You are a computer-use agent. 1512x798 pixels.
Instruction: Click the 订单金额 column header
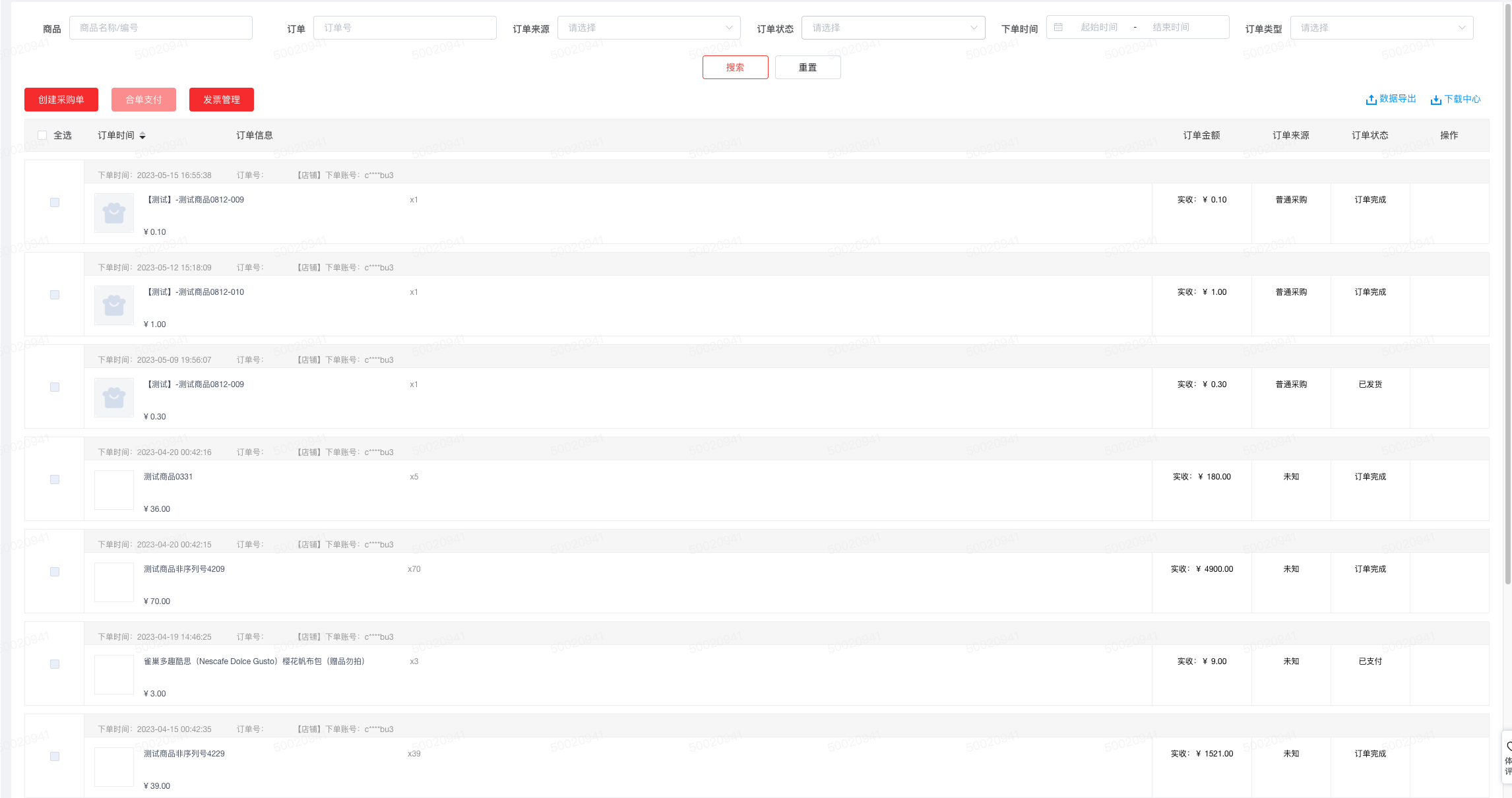(x=1201, y=135)
